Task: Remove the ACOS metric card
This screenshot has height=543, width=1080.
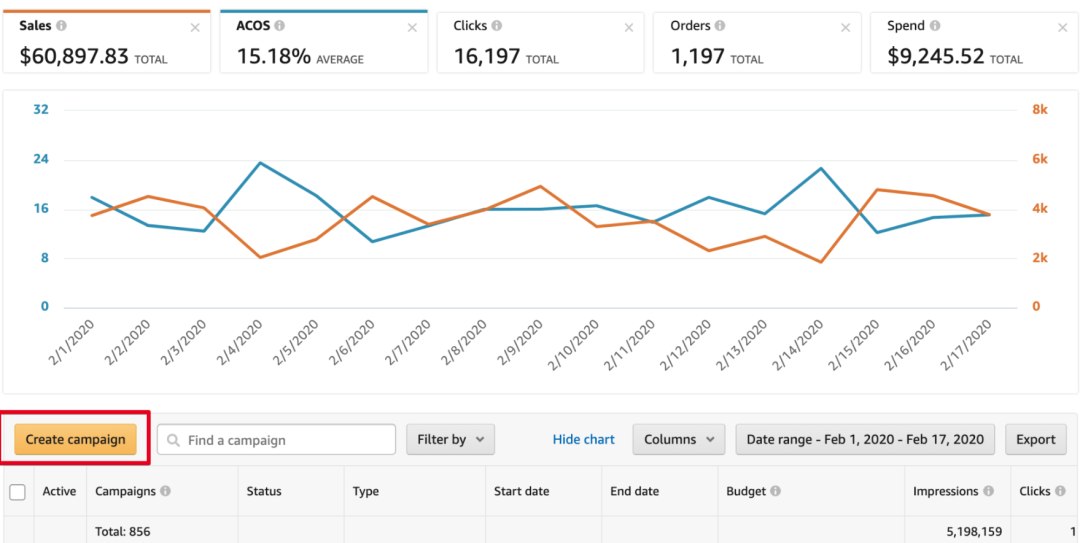Action: 412,27
